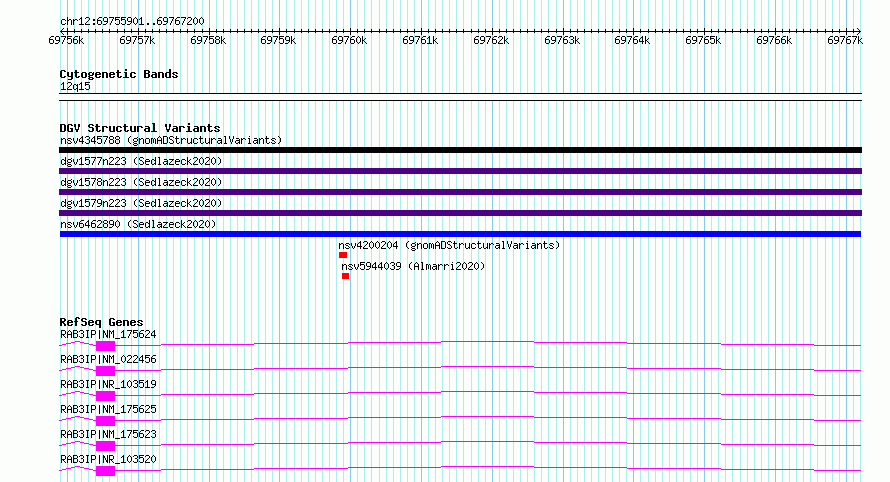Click the RAB3IP|NR_103519 gene label
The height and width of the screenshot is (482, 890).
[x=108, y=384]
